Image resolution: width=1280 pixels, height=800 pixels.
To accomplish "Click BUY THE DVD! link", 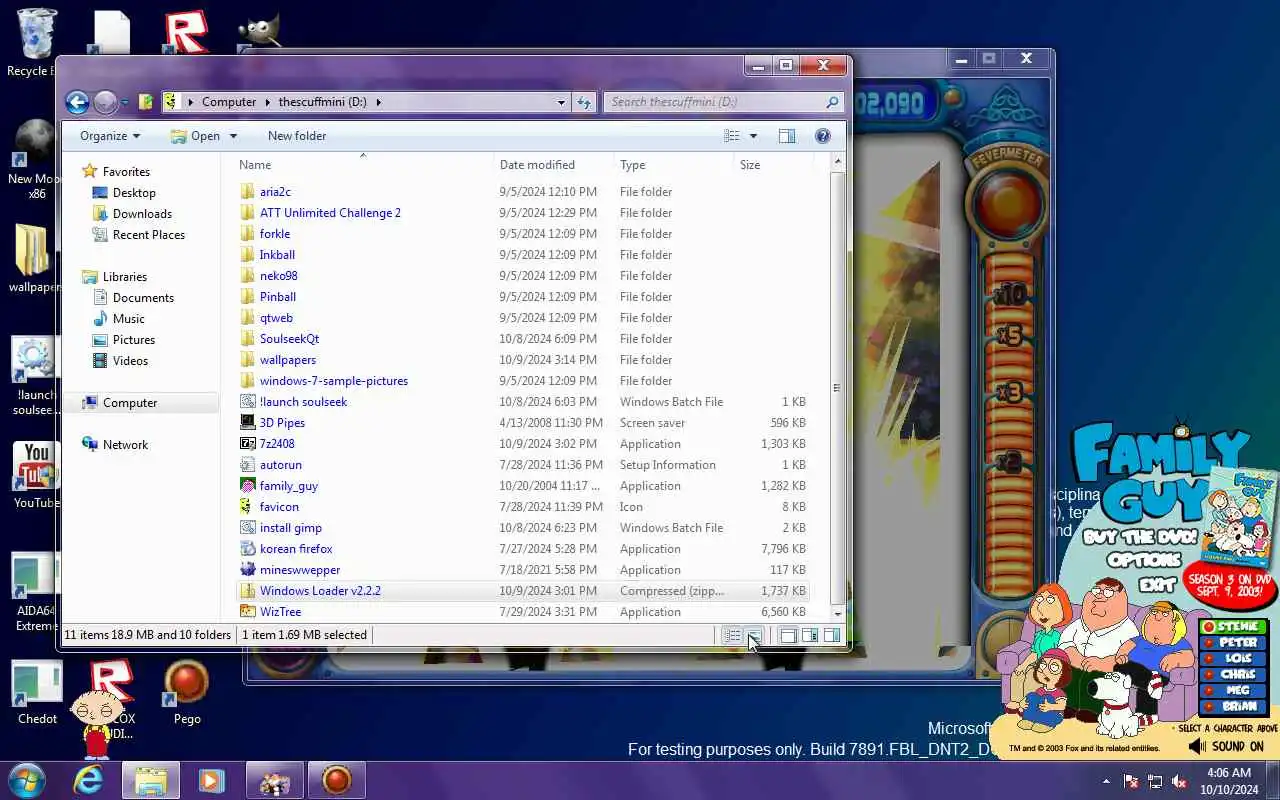I will [1140, 537].
